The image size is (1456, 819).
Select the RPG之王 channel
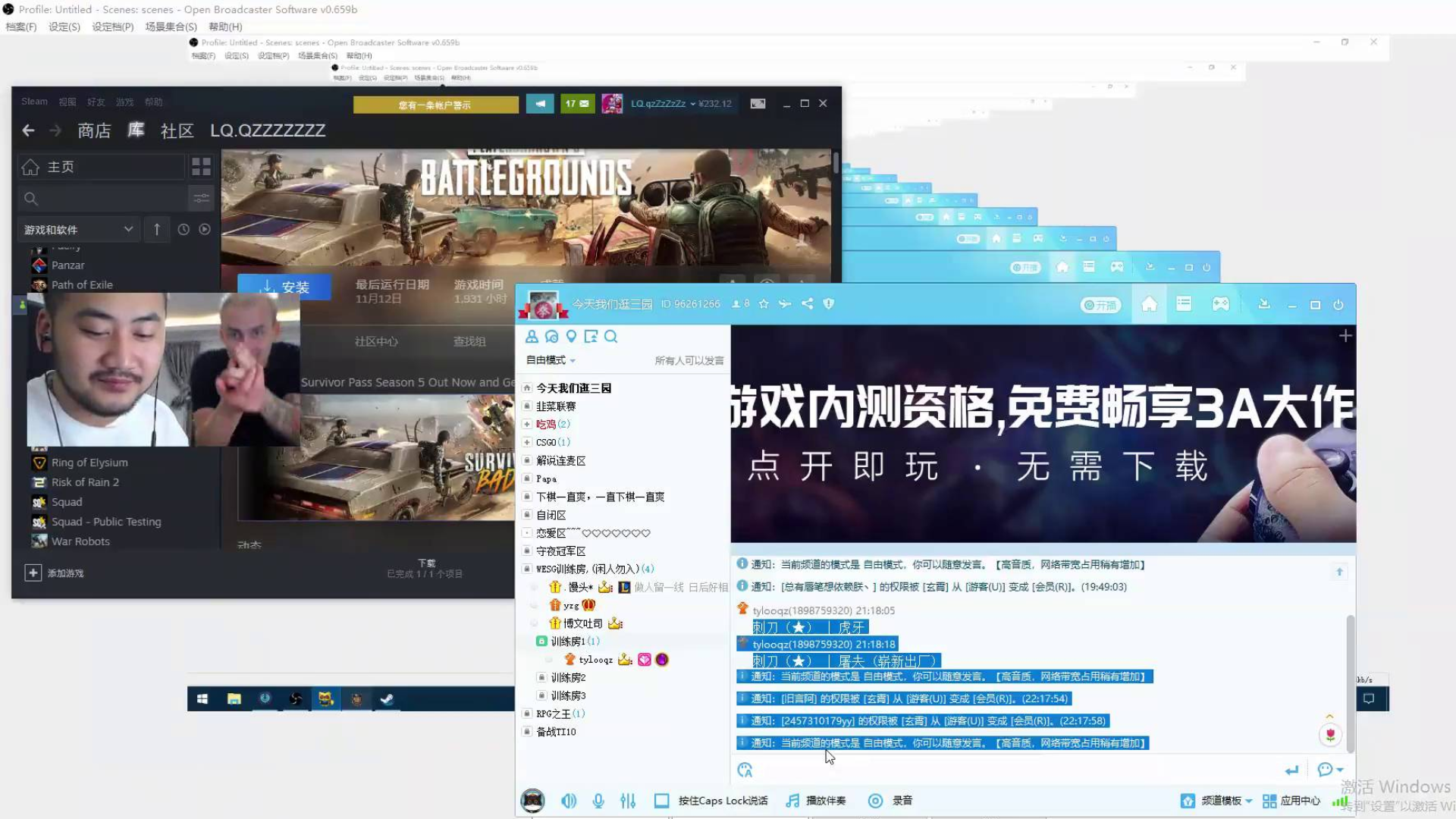pos(560,714)
